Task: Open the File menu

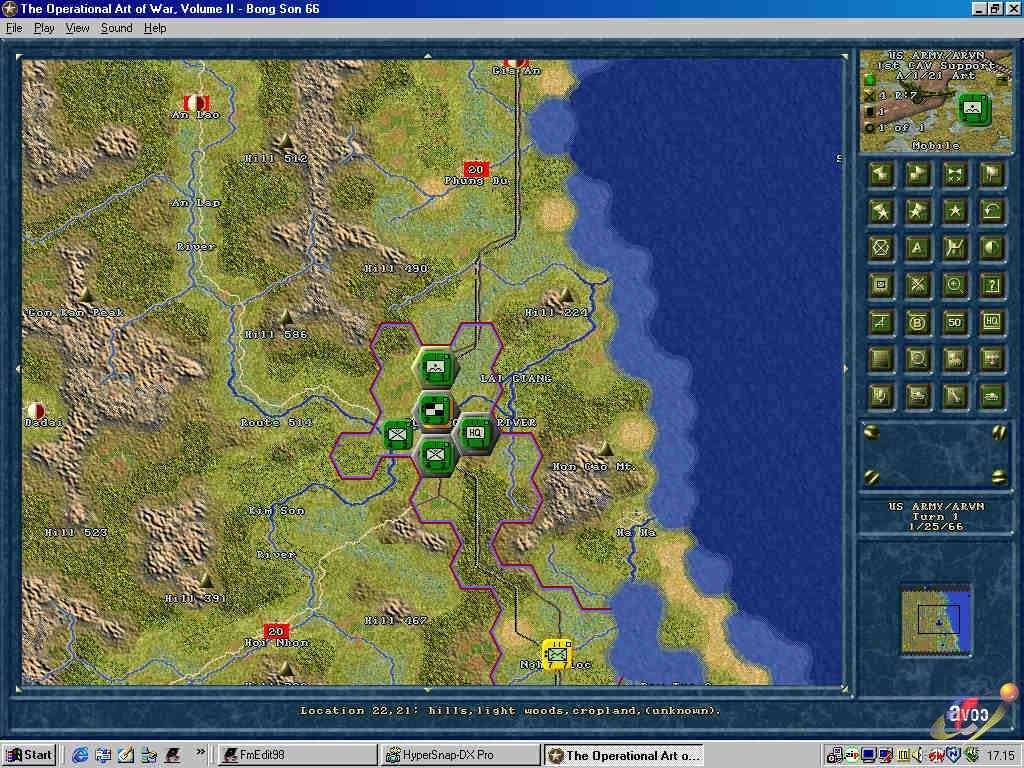Action: pos(14,28)
